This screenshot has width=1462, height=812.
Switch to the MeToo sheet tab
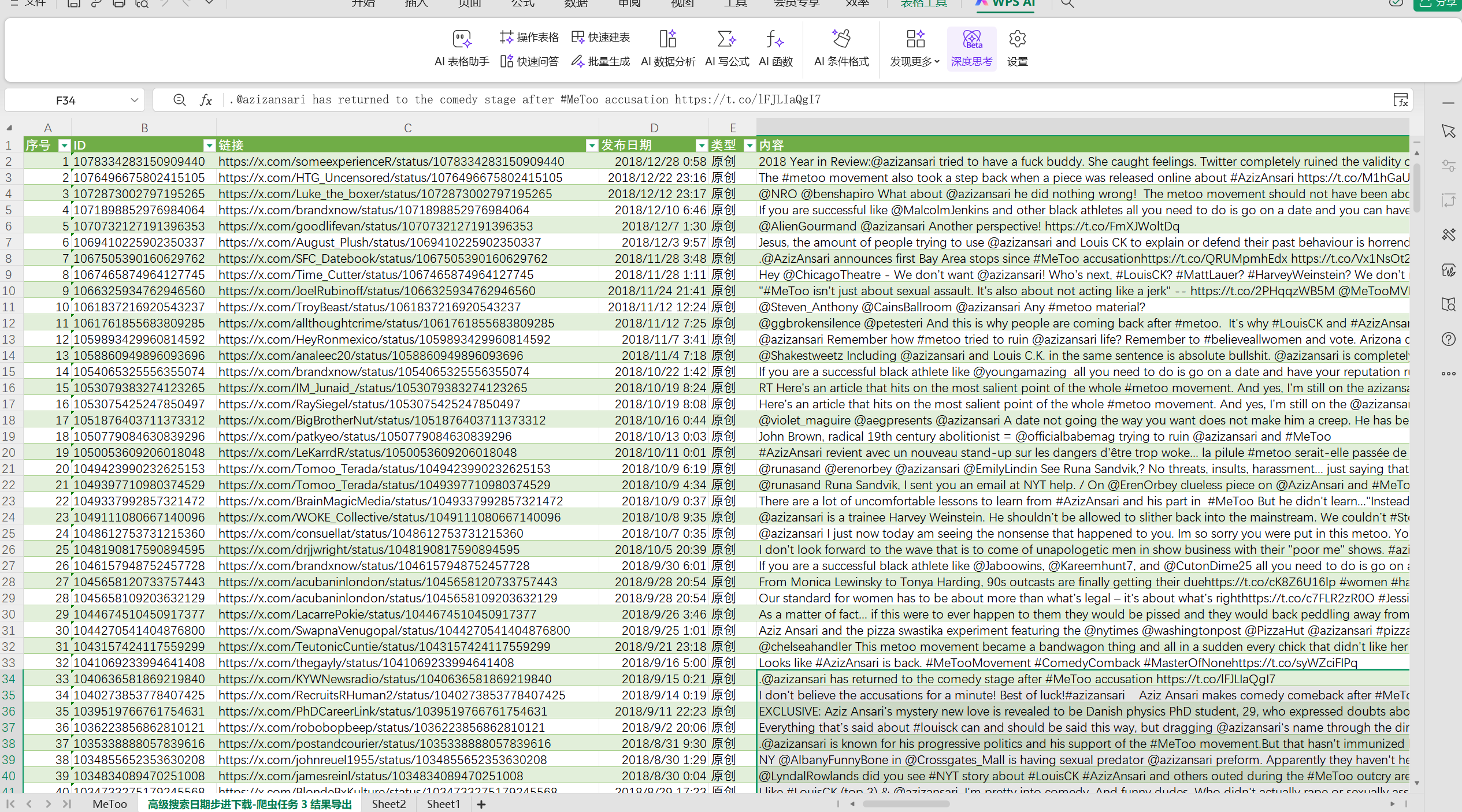[x=110, y=804]
